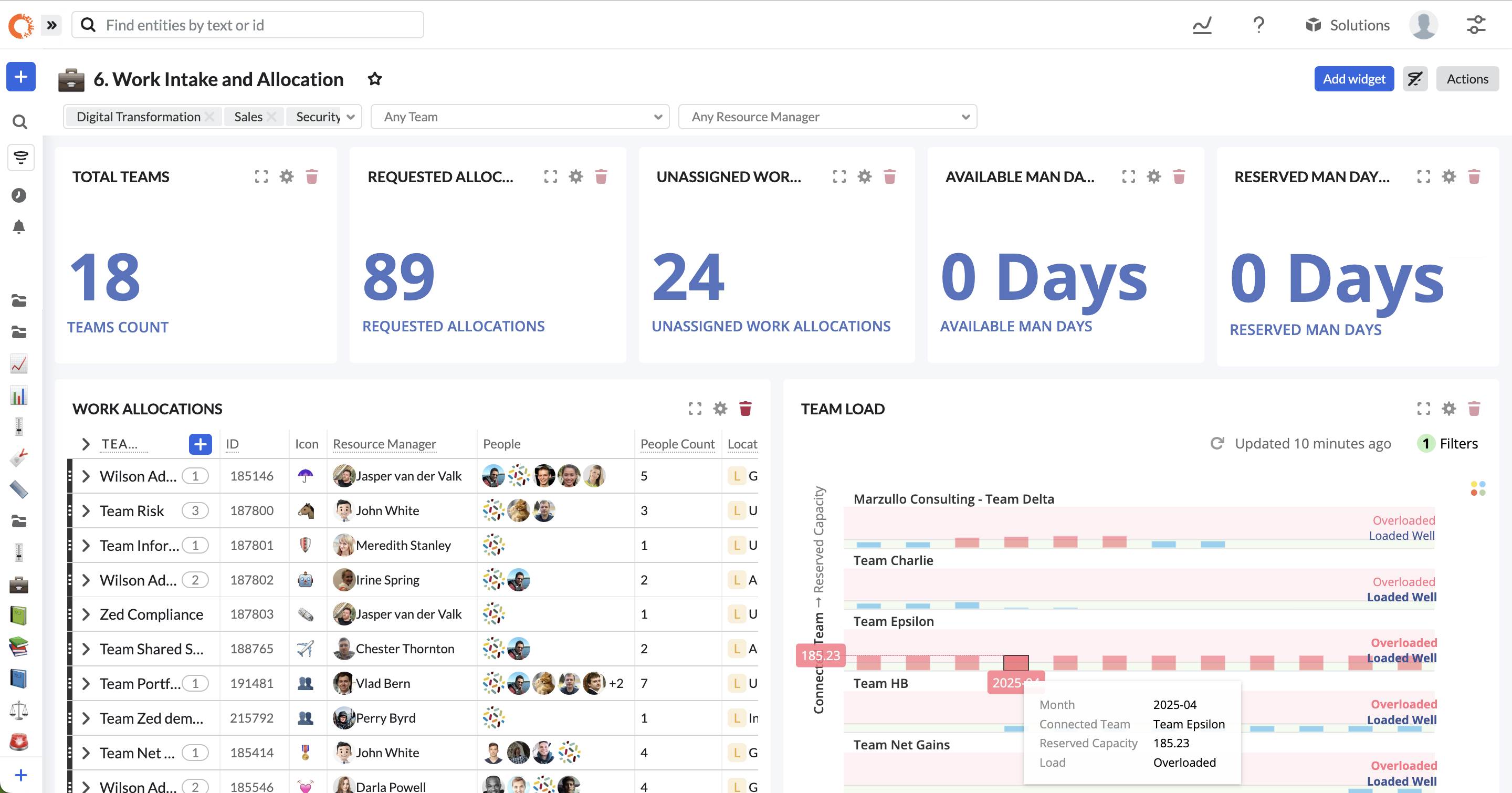
Task: Open the Total Teams widget settings gear
Action: (287, 176)
